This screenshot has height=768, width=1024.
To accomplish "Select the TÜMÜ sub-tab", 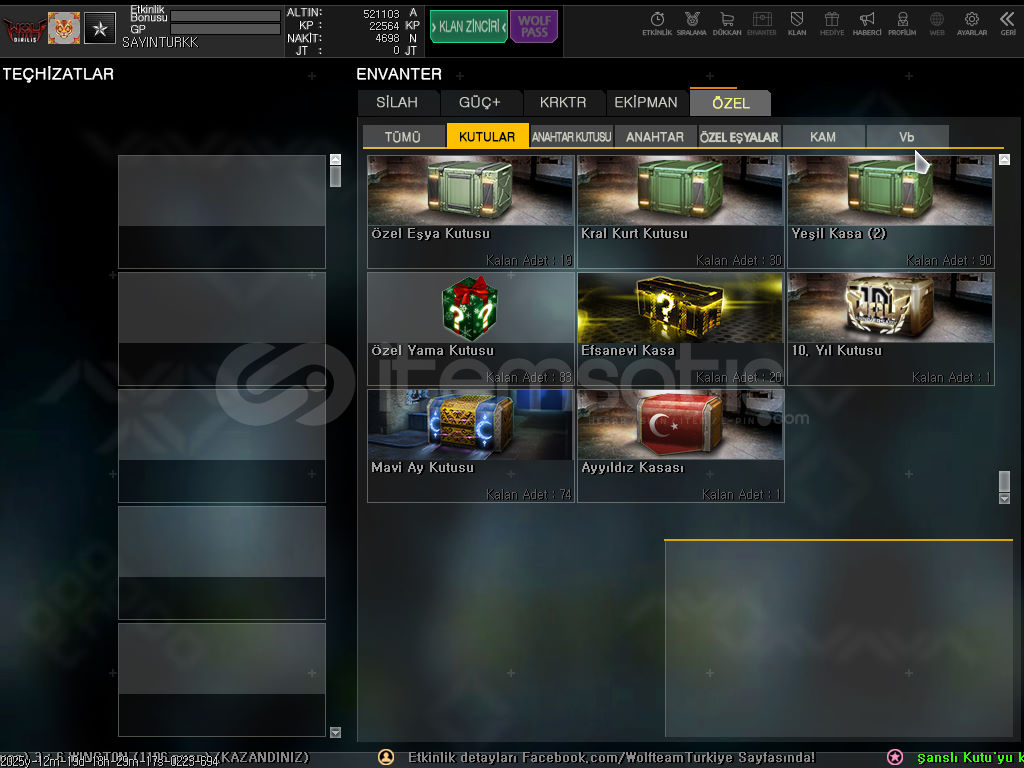I will click(x=403, y=136).
